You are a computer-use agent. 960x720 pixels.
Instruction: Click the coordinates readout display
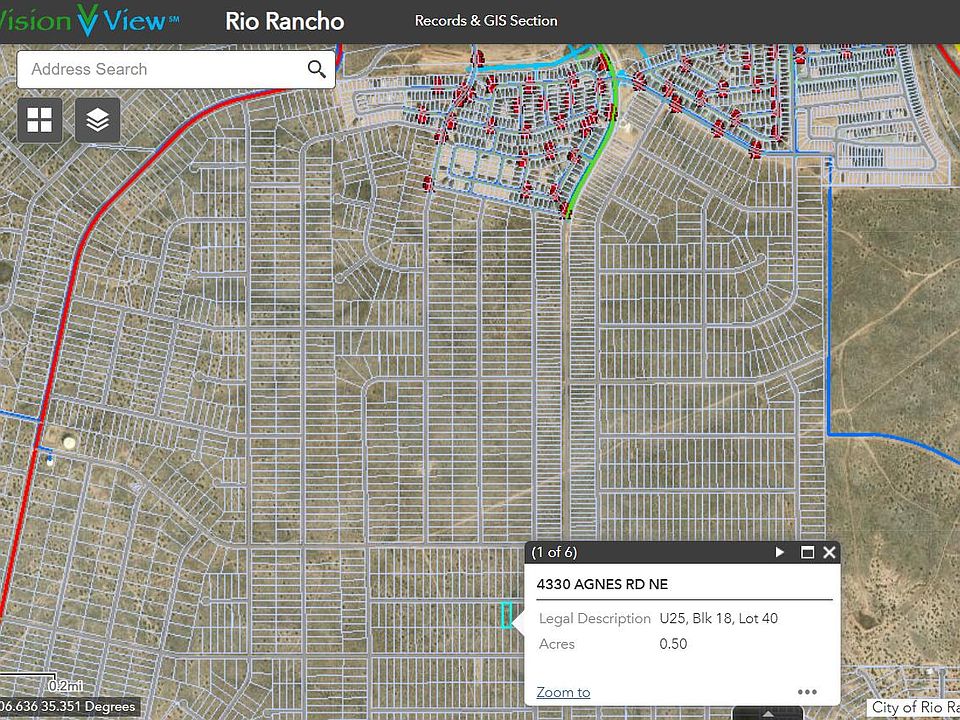(68, 707)
